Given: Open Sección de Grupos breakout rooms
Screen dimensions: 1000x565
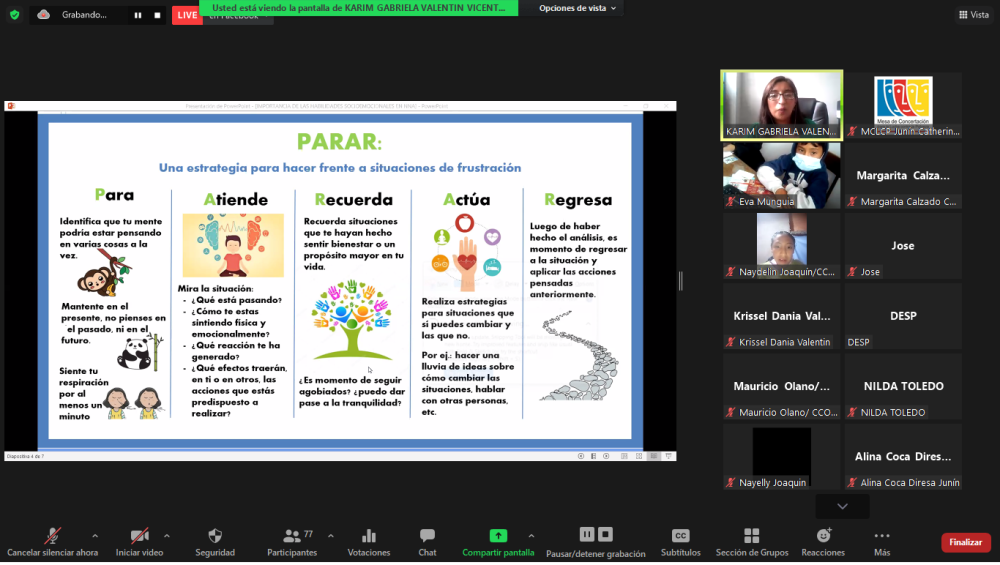Looking at the screenshot, I should (752, 541).
